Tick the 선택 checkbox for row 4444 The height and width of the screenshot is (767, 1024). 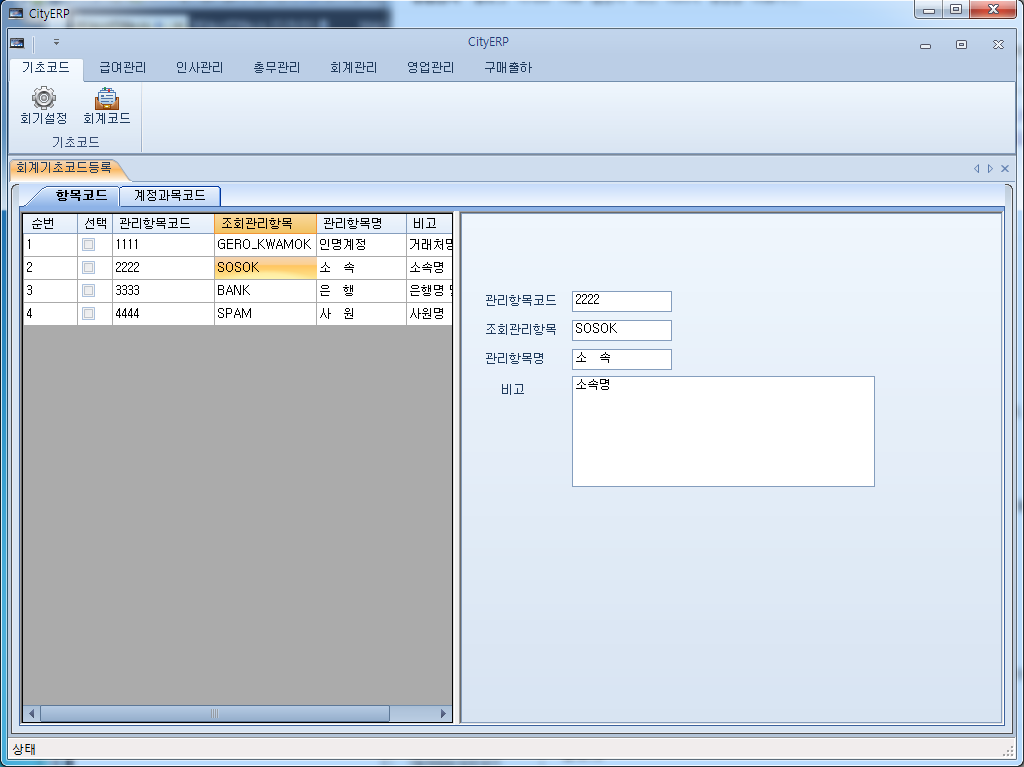pos(89,313)
